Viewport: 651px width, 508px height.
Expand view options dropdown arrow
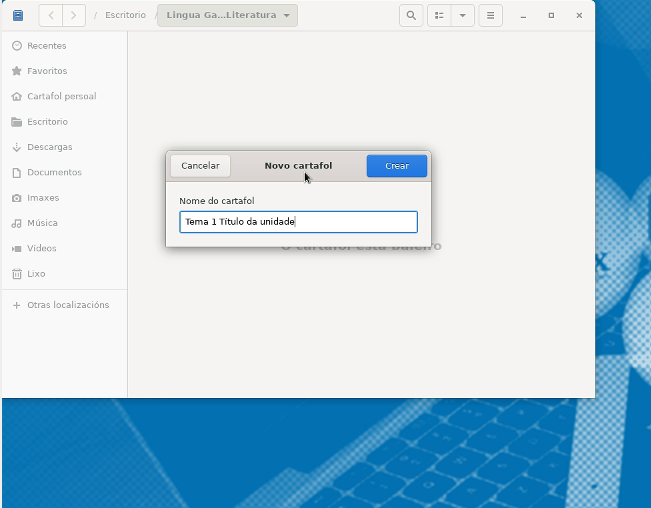point(462,16)
